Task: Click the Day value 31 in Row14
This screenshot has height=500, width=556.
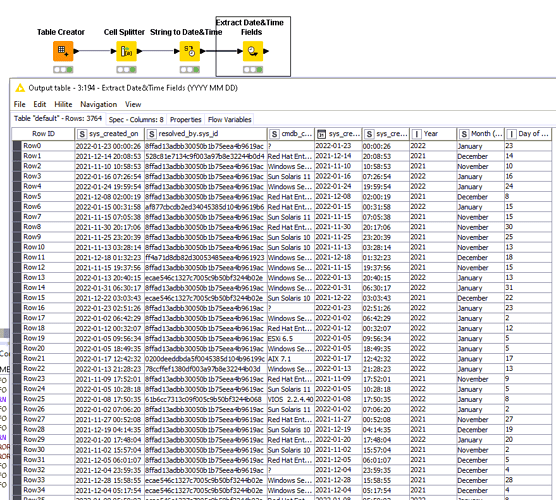Action: pos(528,288)
